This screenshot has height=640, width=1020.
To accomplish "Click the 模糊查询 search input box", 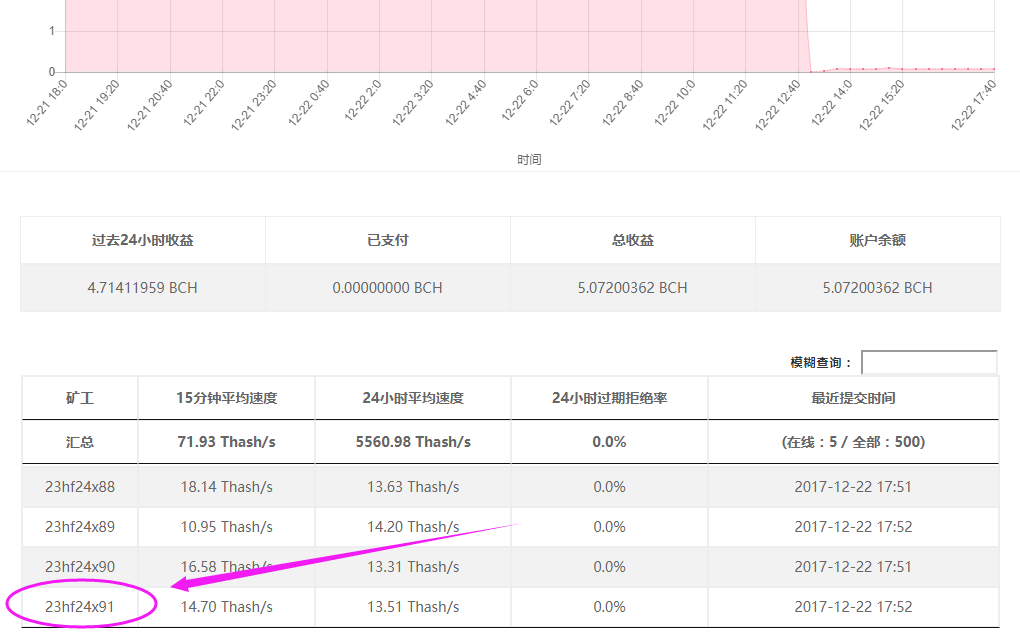I will (929, 362).
